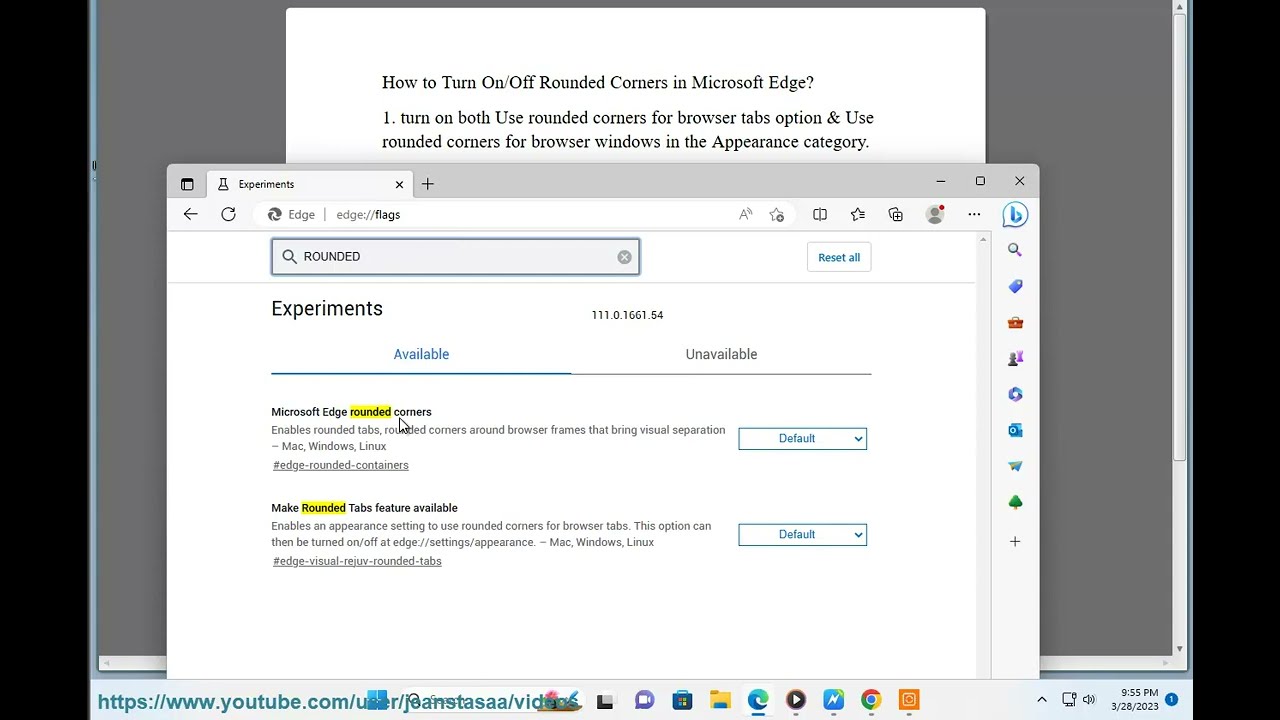Open sidebar Search icon
The width and height of the screenshot is (1280, 720).
(1015, 250)
